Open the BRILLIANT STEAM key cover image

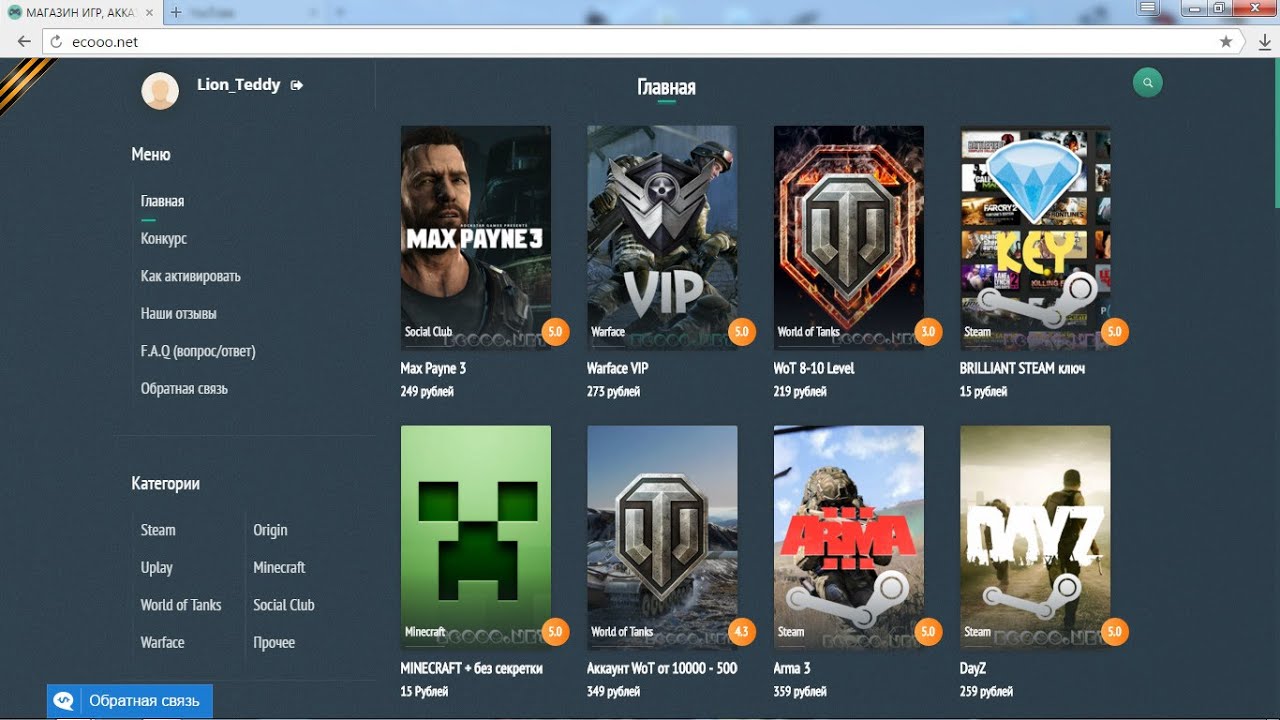pos(1035,238)
